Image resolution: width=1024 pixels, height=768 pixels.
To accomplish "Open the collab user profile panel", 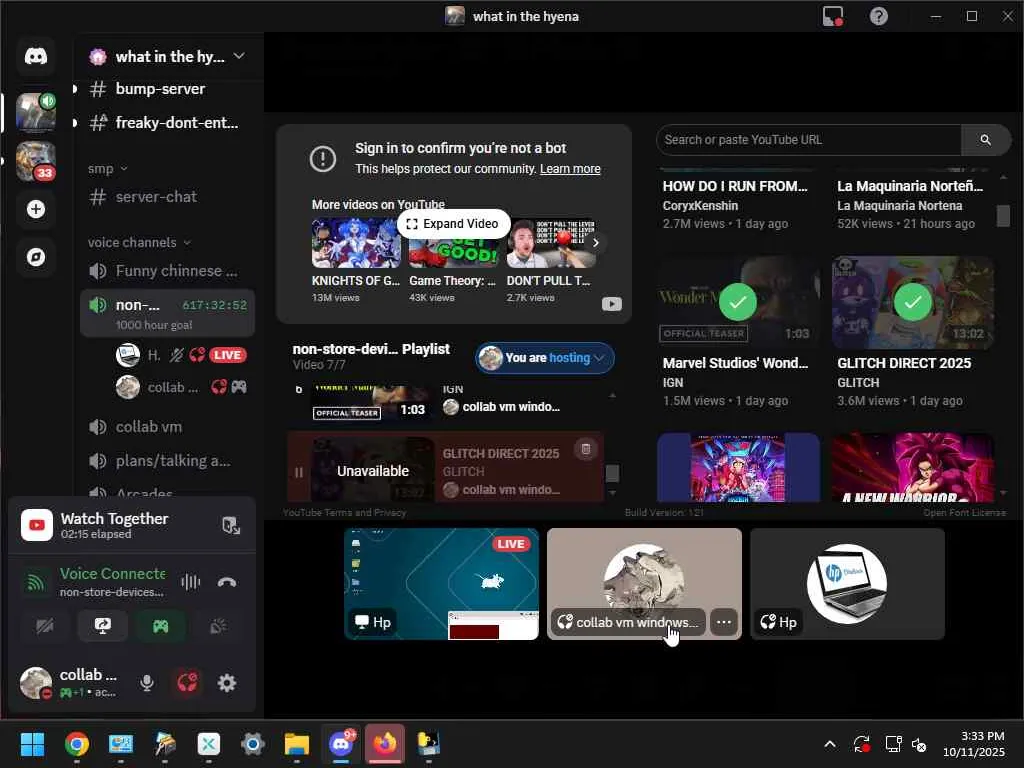I will (71, 683).
